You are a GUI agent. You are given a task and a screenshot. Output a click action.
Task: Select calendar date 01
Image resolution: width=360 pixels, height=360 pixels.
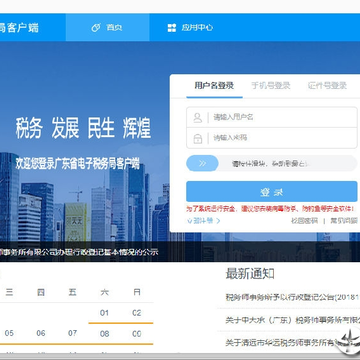pyautogui.click(x=104, y=313)
